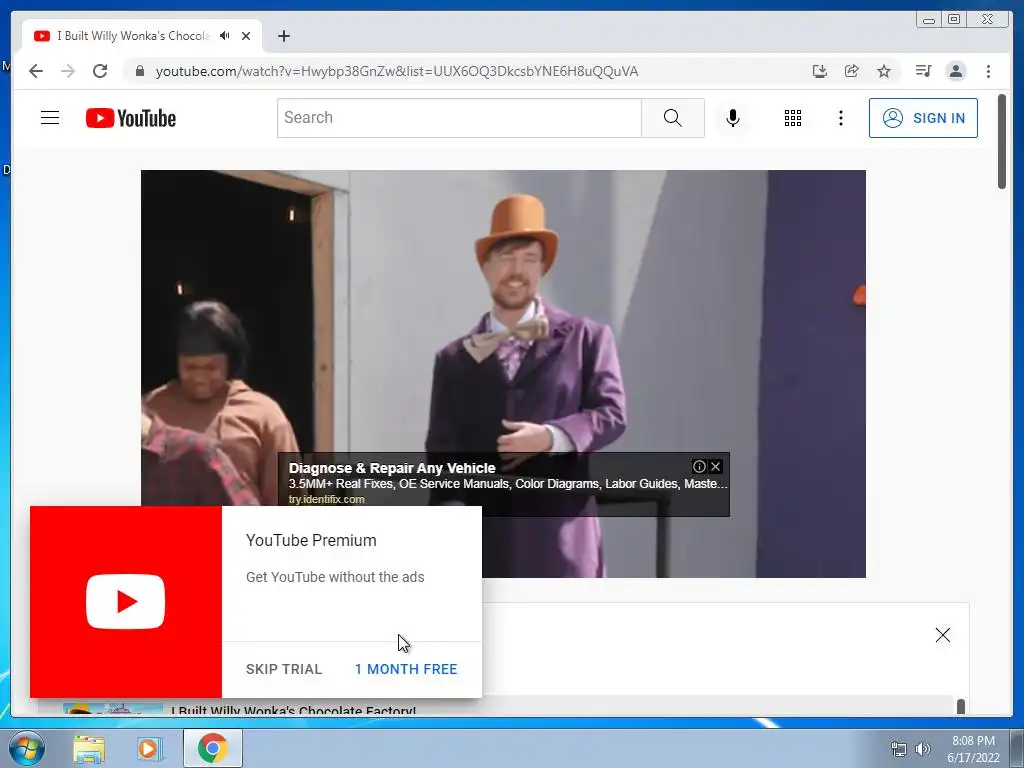Reload the page with refresh icon
Image resolution: width=1024 pixels, height=768 pixels.
click(x=100, y=71)
